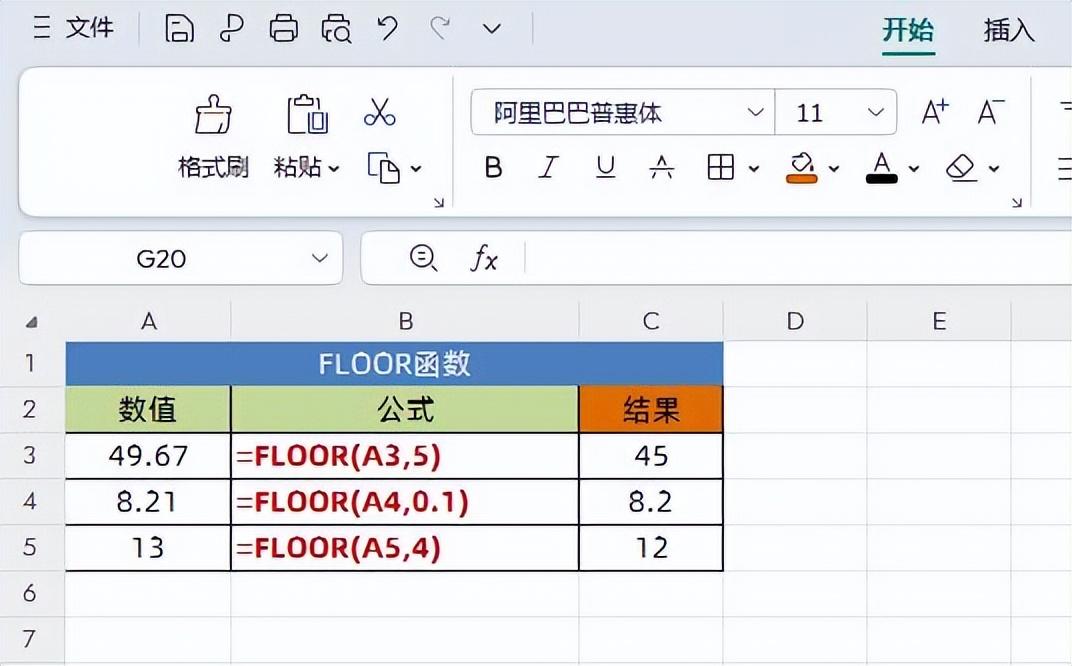1072x666 pixels.
Task: Select cell containing 13
Action: (x=148, y=548)
